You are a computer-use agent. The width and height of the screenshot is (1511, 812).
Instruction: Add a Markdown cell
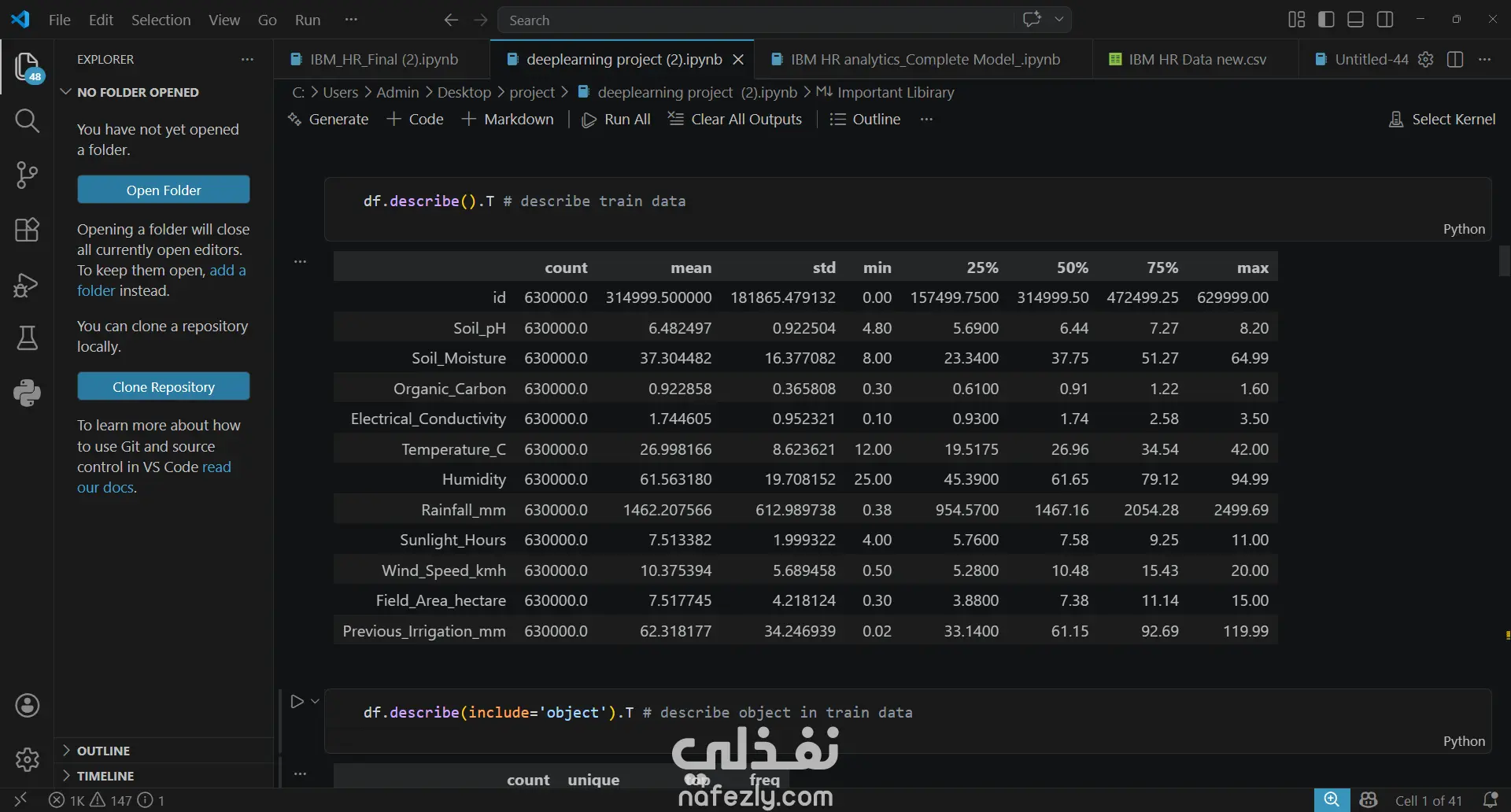coord(508,119)
